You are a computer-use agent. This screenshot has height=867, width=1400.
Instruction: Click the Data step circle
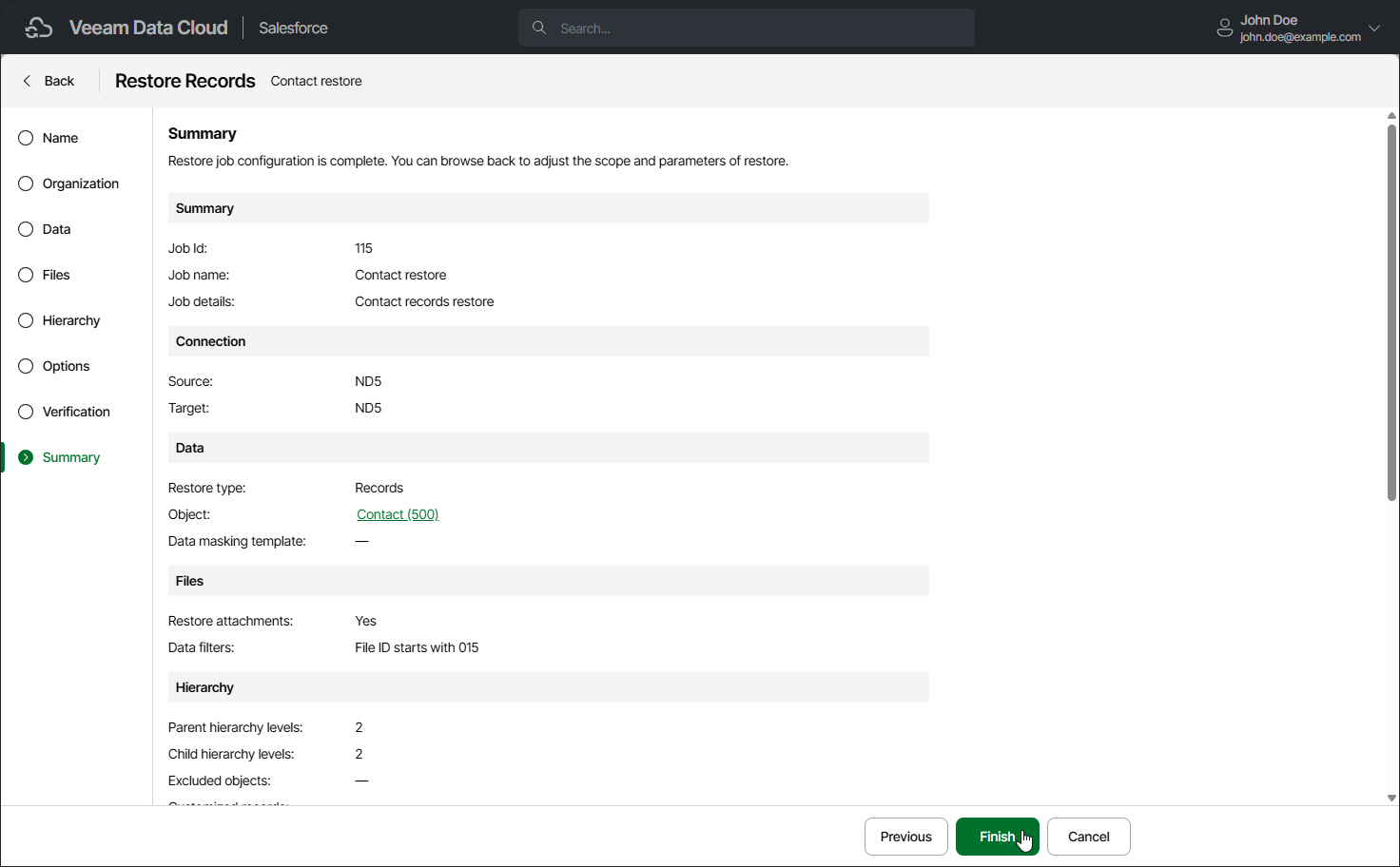tap(26, 229)
